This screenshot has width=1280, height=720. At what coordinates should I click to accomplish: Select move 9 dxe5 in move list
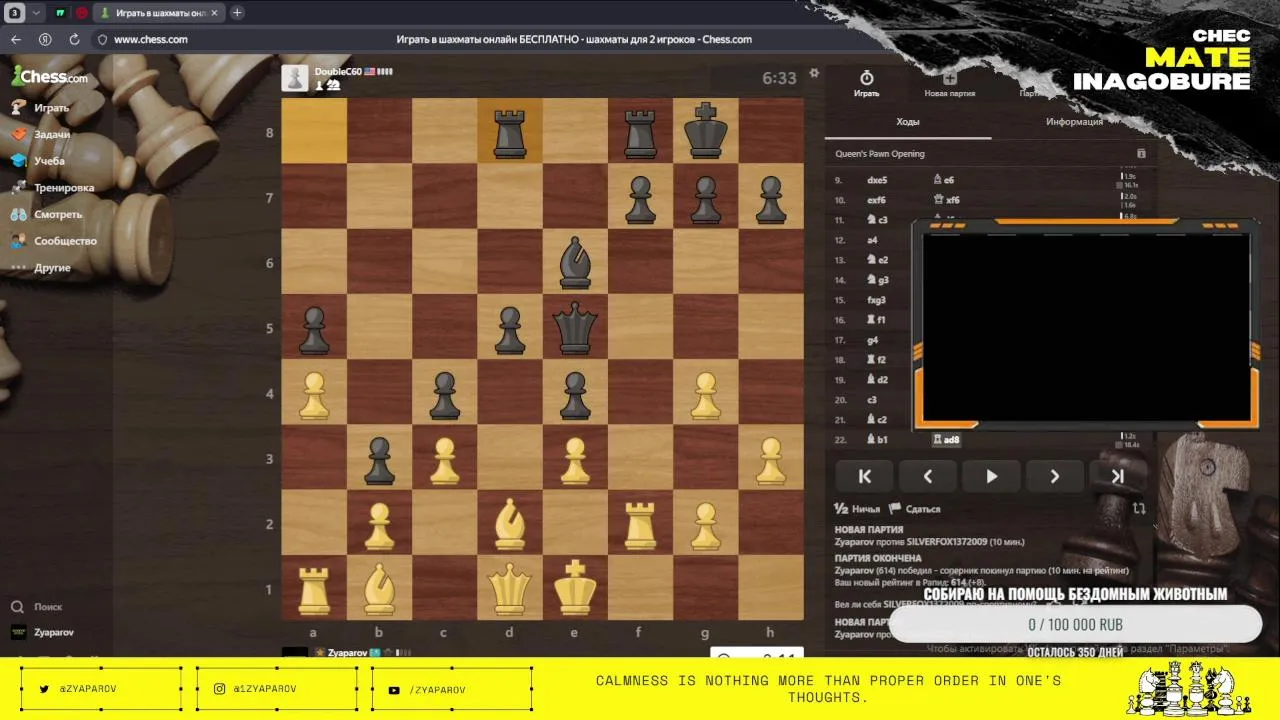tap(877, 180)
